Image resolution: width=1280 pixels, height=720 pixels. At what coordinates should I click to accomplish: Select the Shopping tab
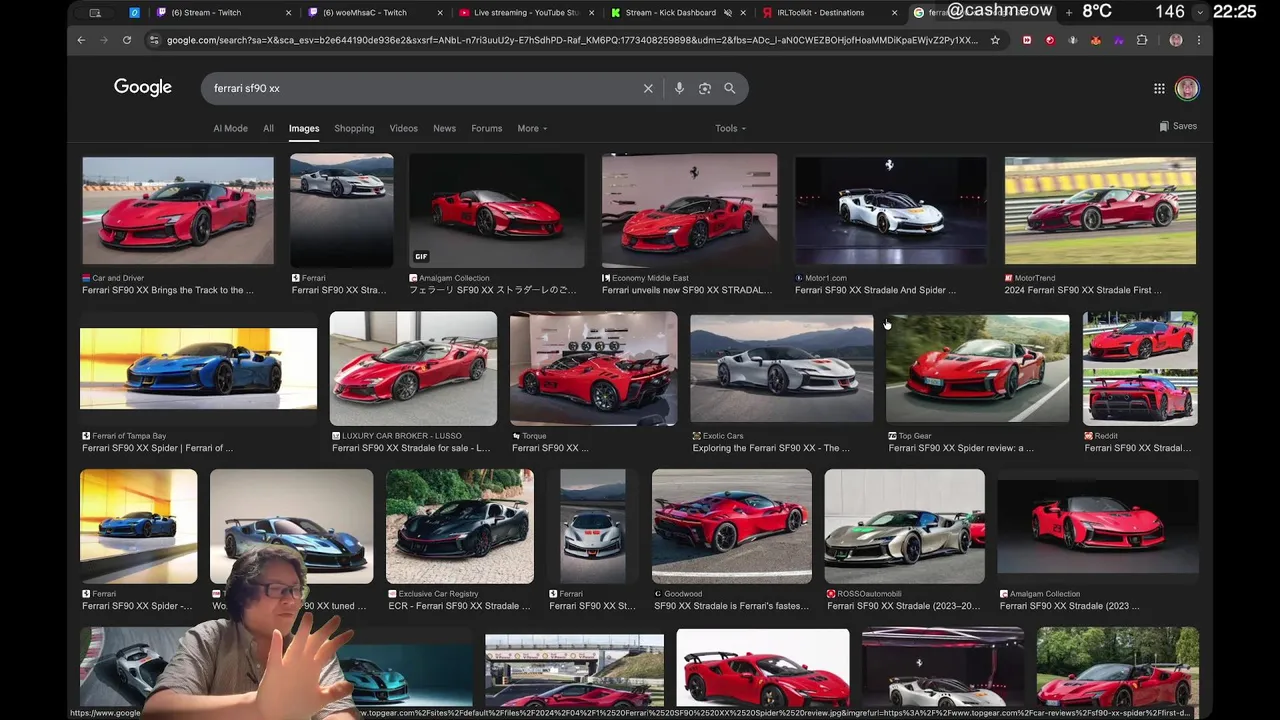pos(354,128)
